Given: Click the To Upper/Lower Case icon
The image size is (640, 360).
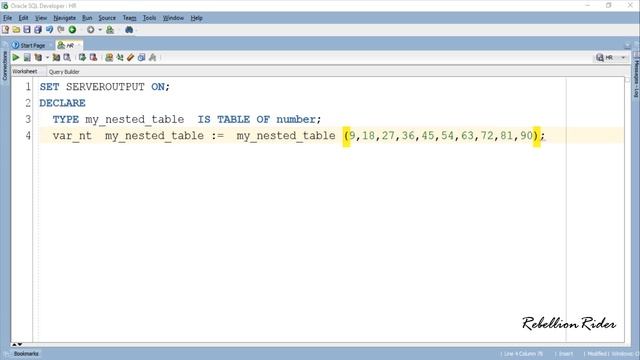Looking at the screenshot, I should point(120,58).
